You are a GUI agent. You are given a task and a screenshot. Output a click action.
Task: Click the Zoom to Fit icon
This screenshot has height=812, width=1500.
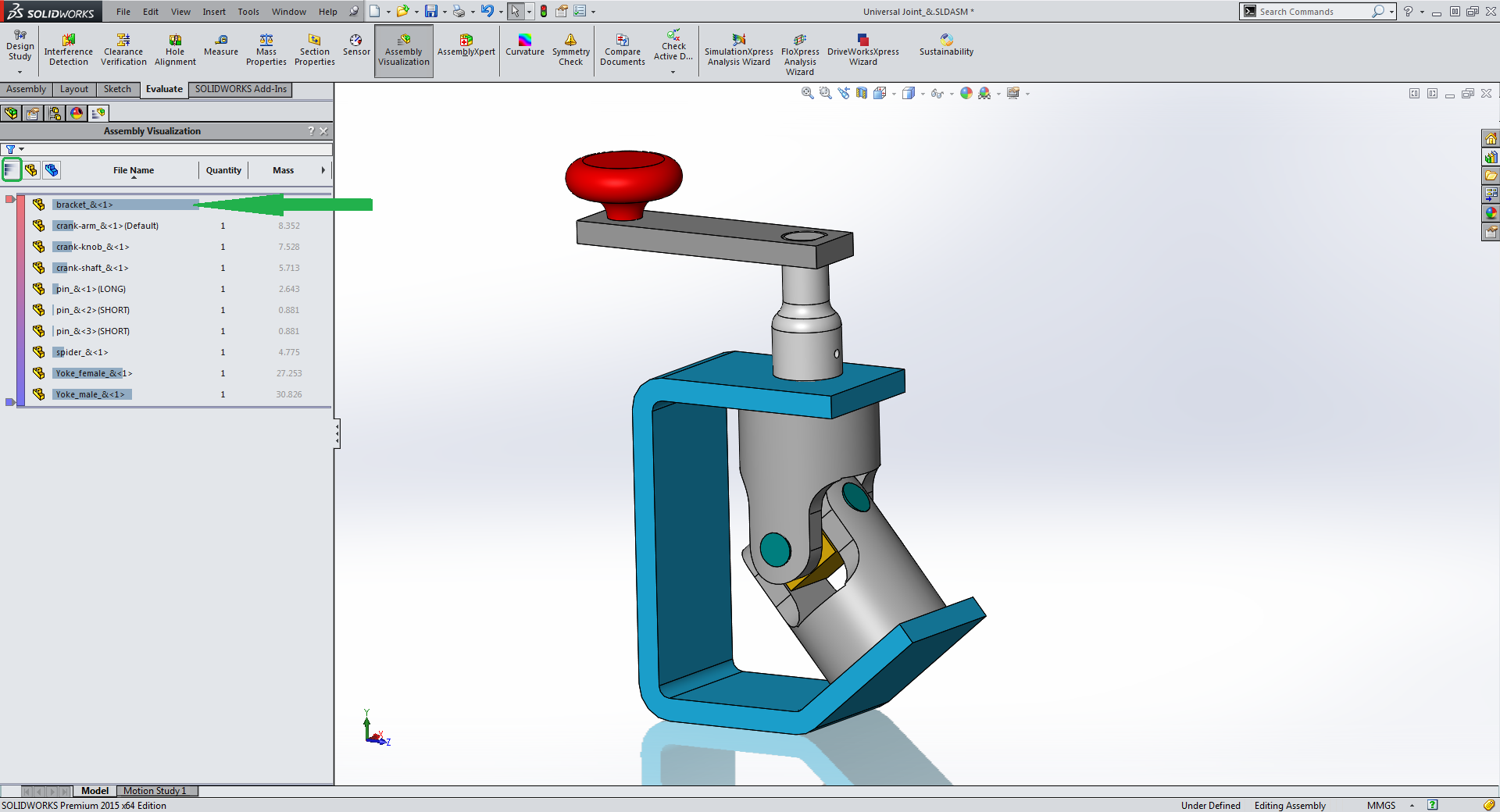coord(807,94)
